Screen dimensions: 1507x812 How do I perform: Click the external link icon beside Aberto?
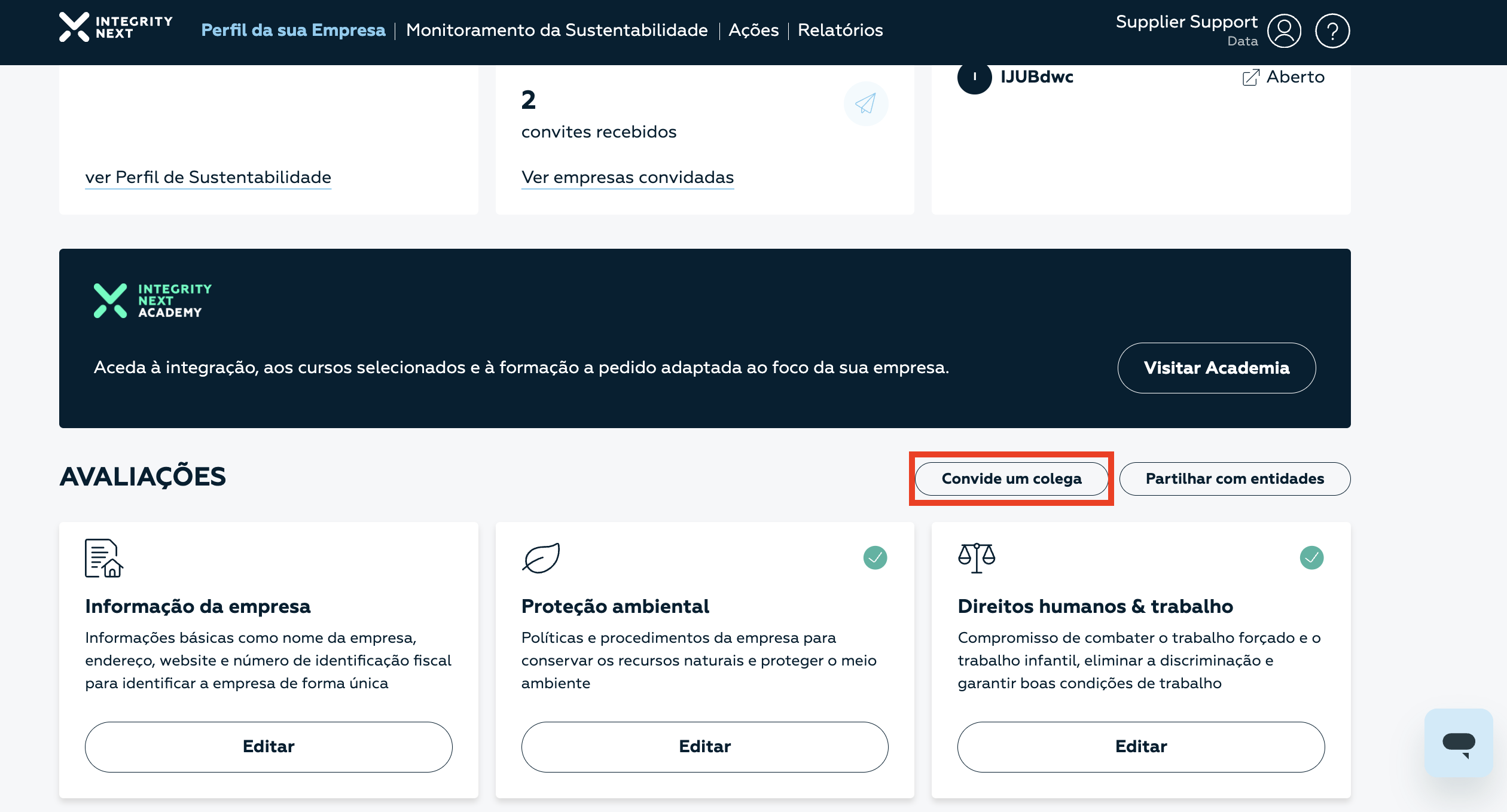point(1250,78)
